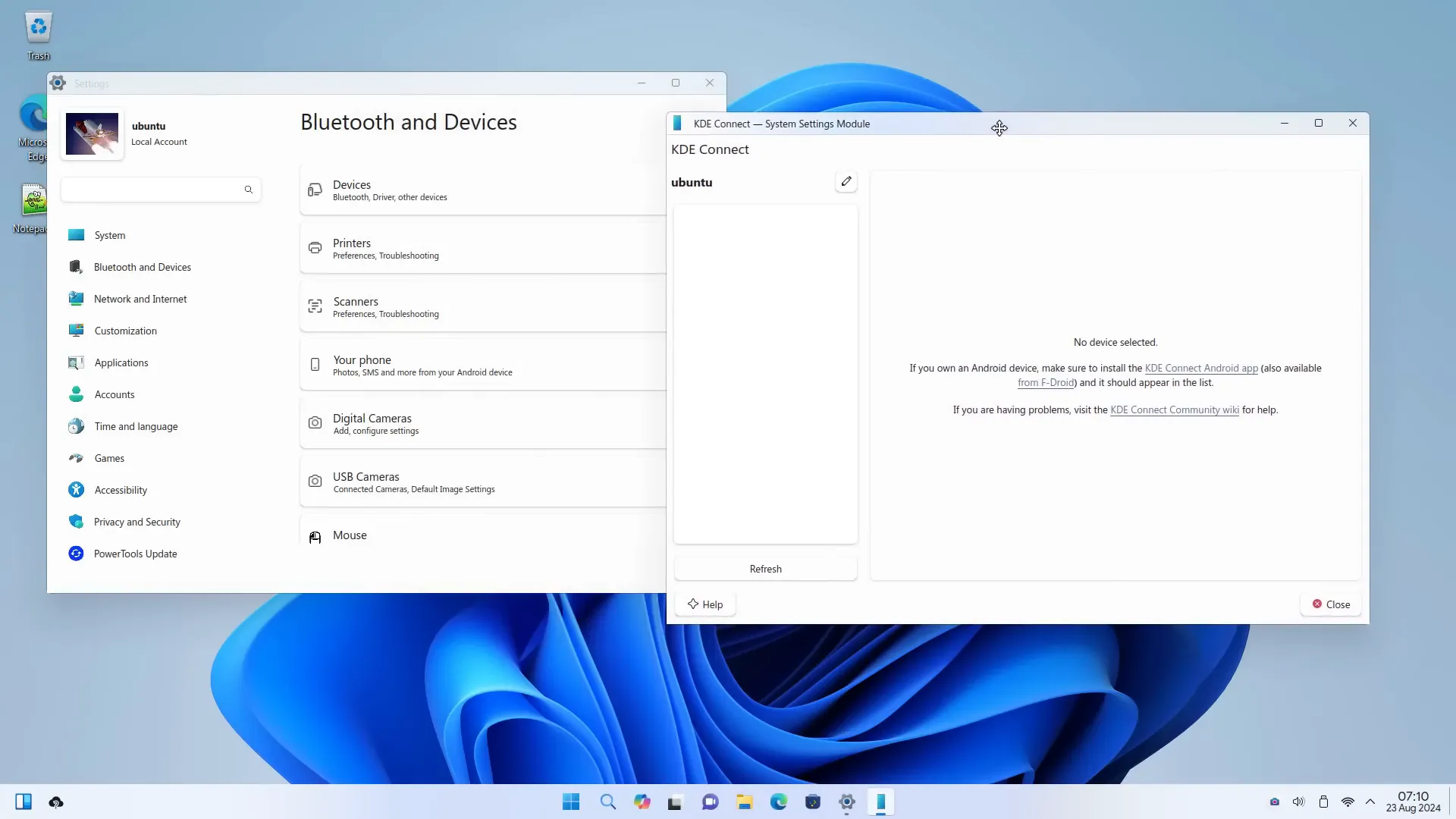Expand the hidden tray icons chevron
The width and height of the screenshot is (1456, 819).
pos(1370,802)
